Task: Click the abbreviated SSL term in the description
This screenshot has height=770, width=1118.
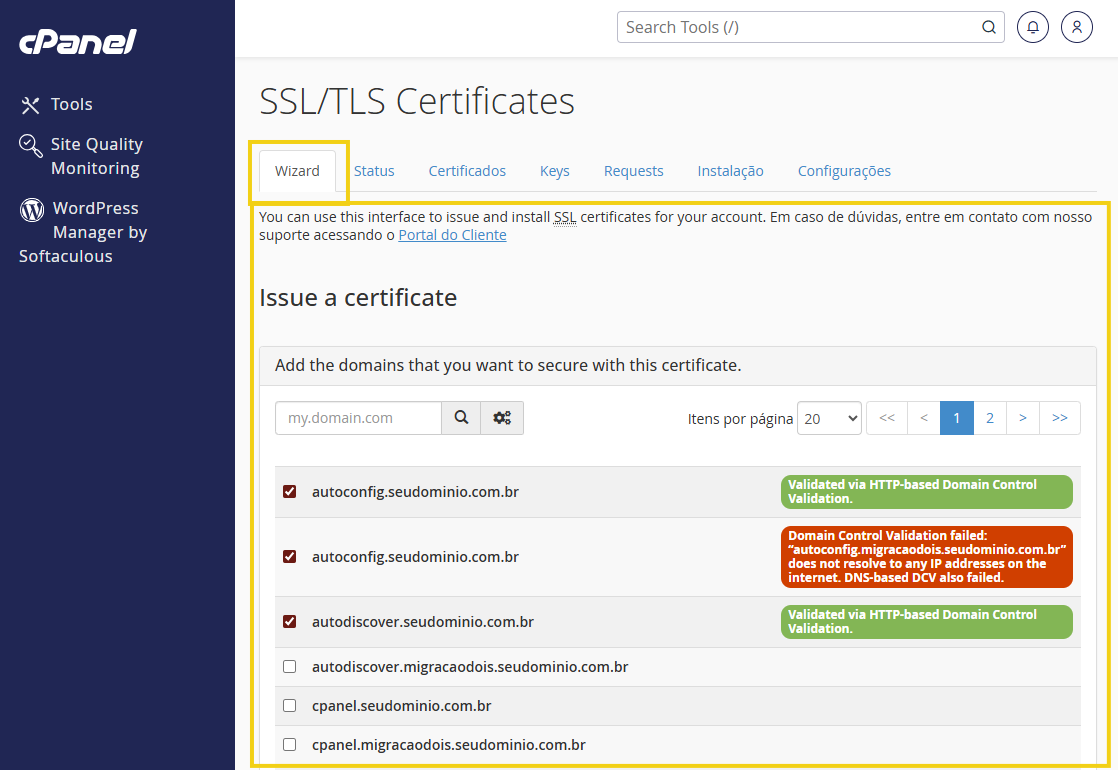Action: pos(565,217)
